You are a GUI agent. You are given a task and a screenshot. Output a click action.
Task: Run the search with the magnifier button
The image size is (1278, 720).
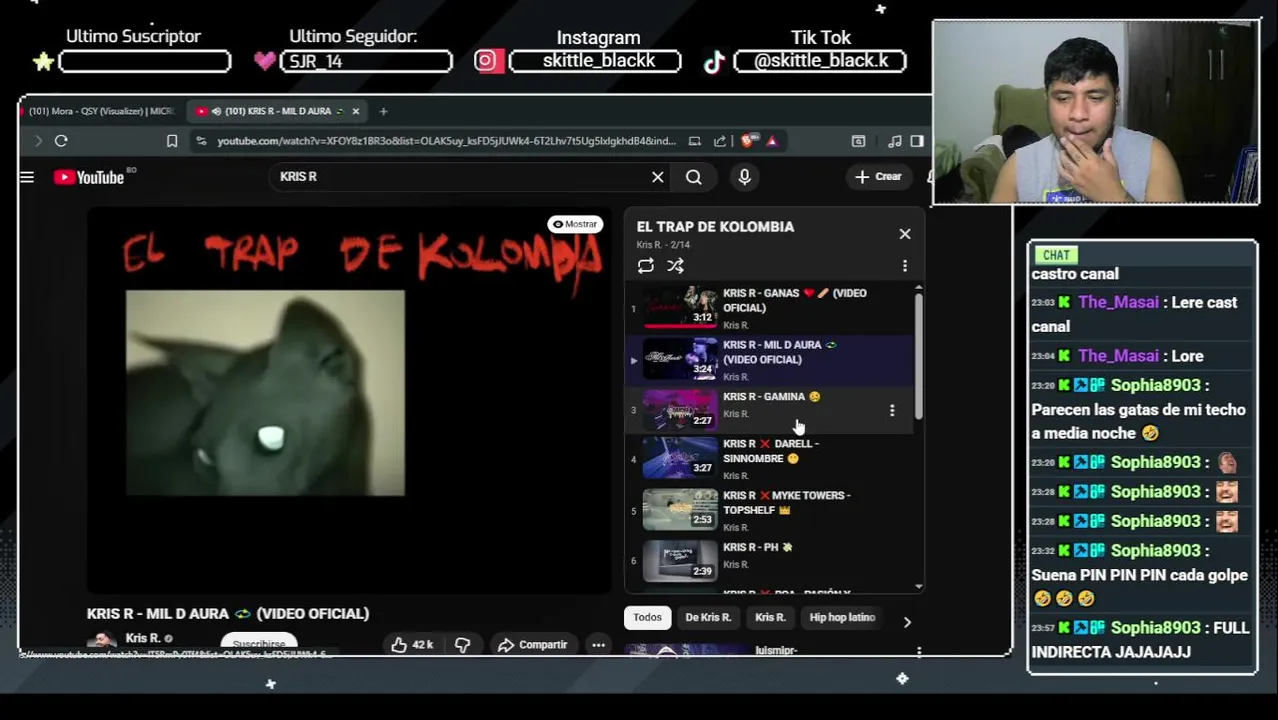[693, 177]
